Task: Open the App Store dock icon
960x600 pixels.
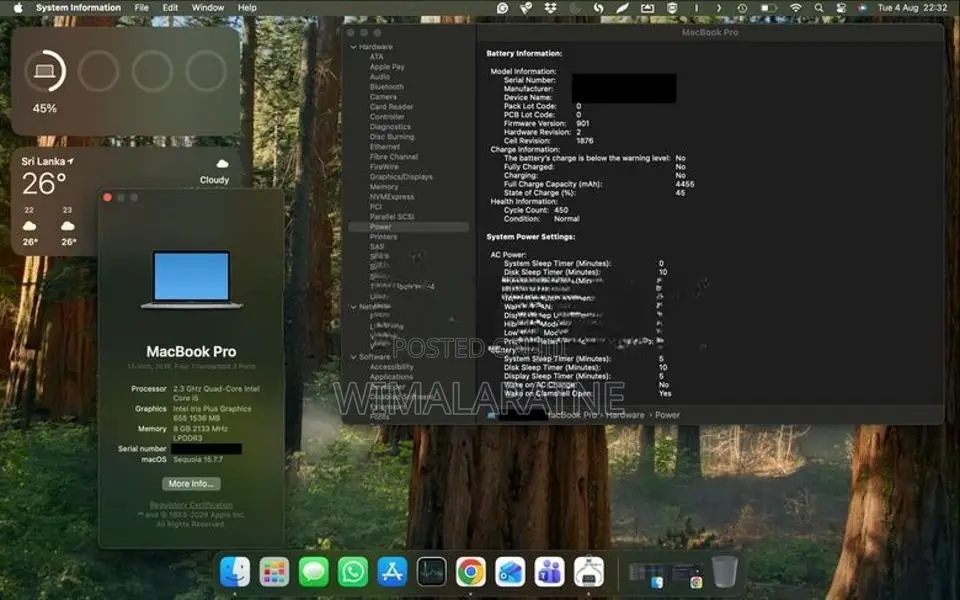Action: [x=392, y=571]
